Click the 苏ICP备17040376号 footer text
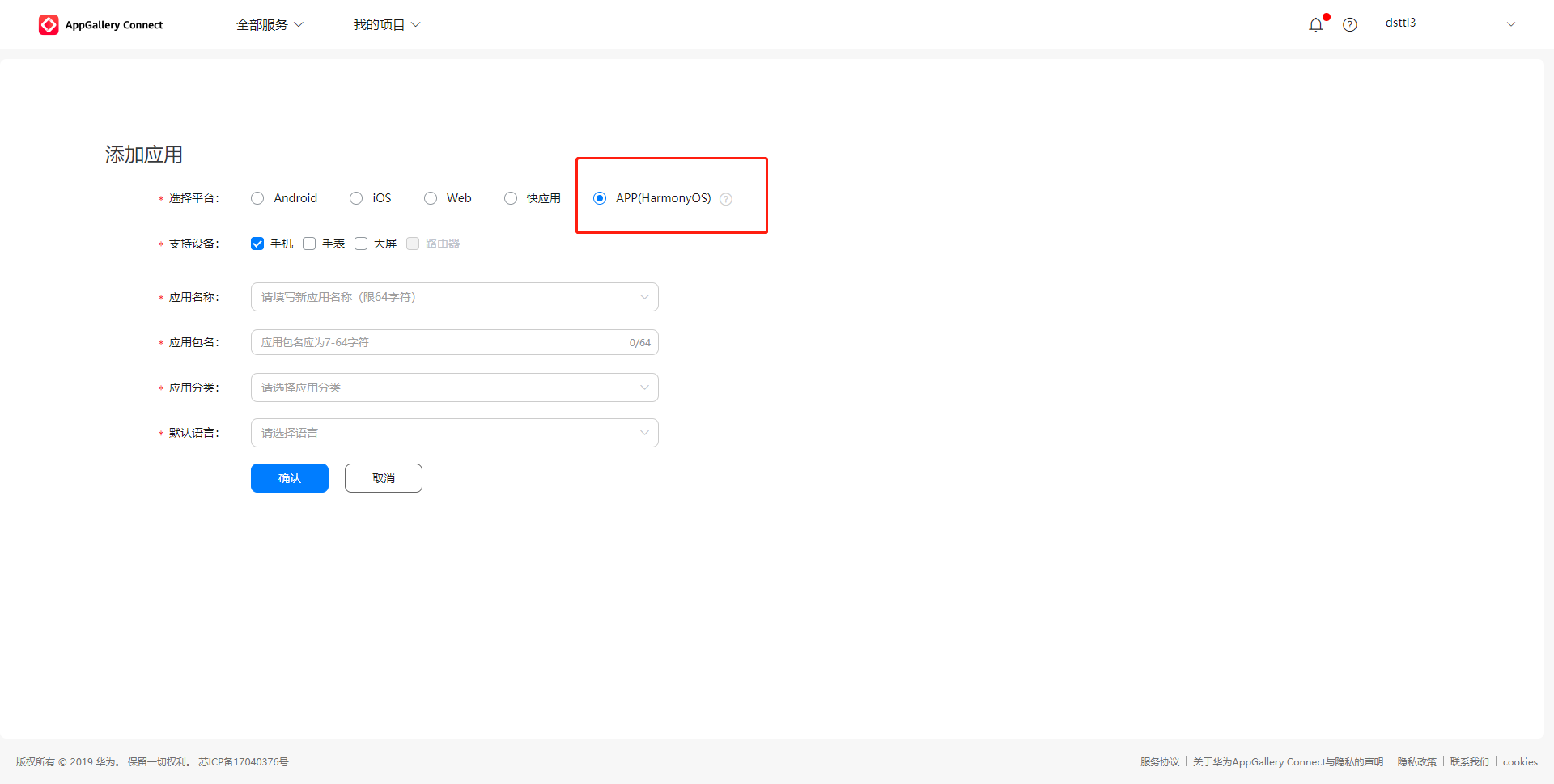The width and height of the screenshot is (1554, 784). tap(244, 762)
